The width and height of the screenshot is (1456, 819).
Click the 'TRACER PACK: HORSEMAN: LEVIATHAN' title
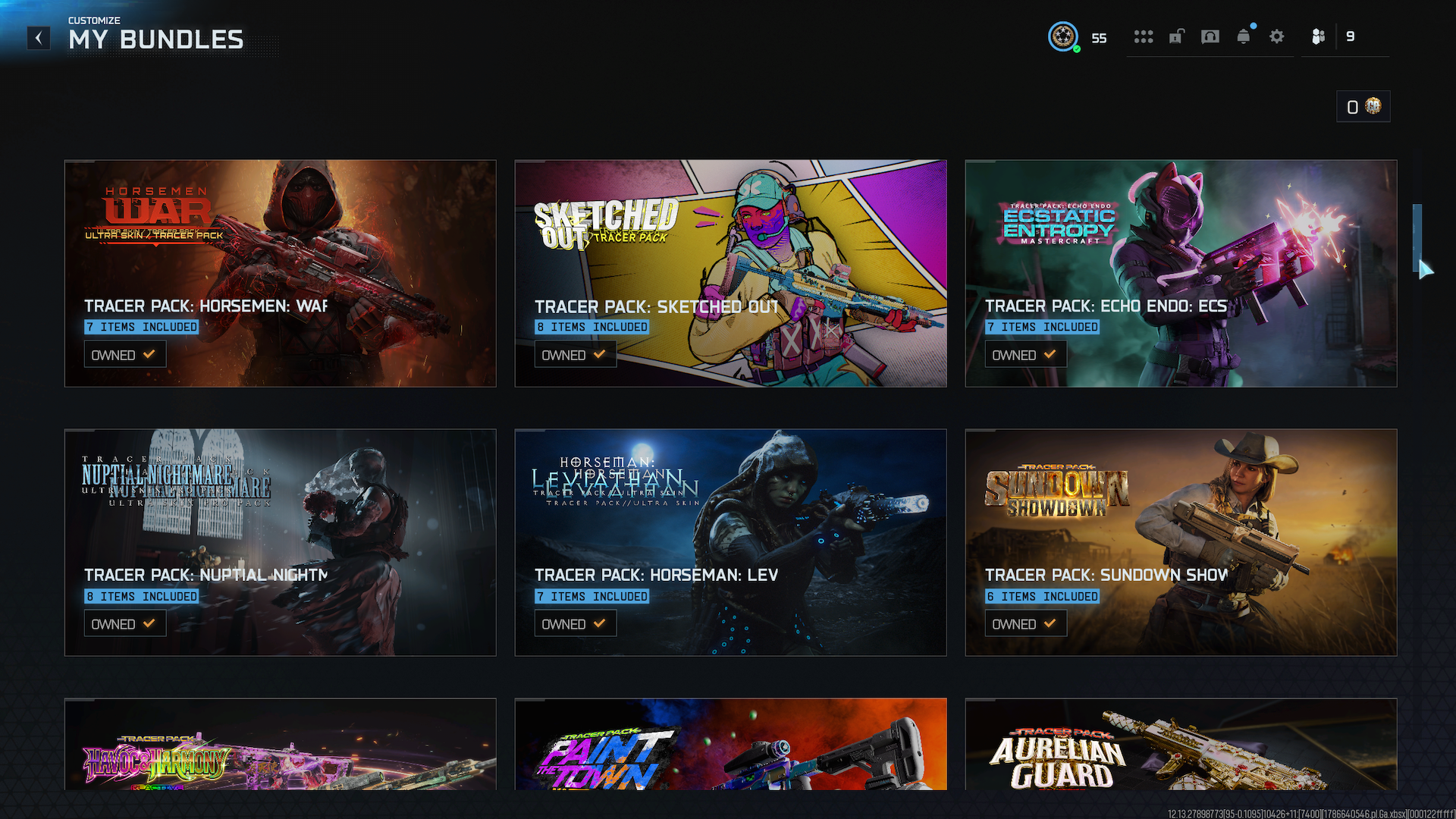tap(657, 575)
